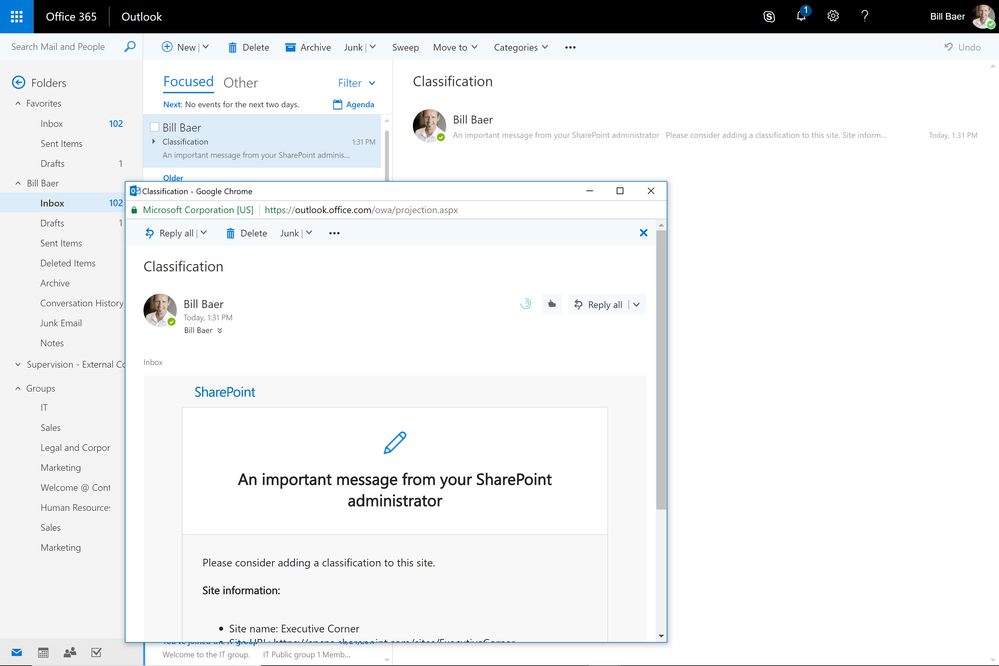
Task: Open help question mark icon
Action: (x=865, y=17)
